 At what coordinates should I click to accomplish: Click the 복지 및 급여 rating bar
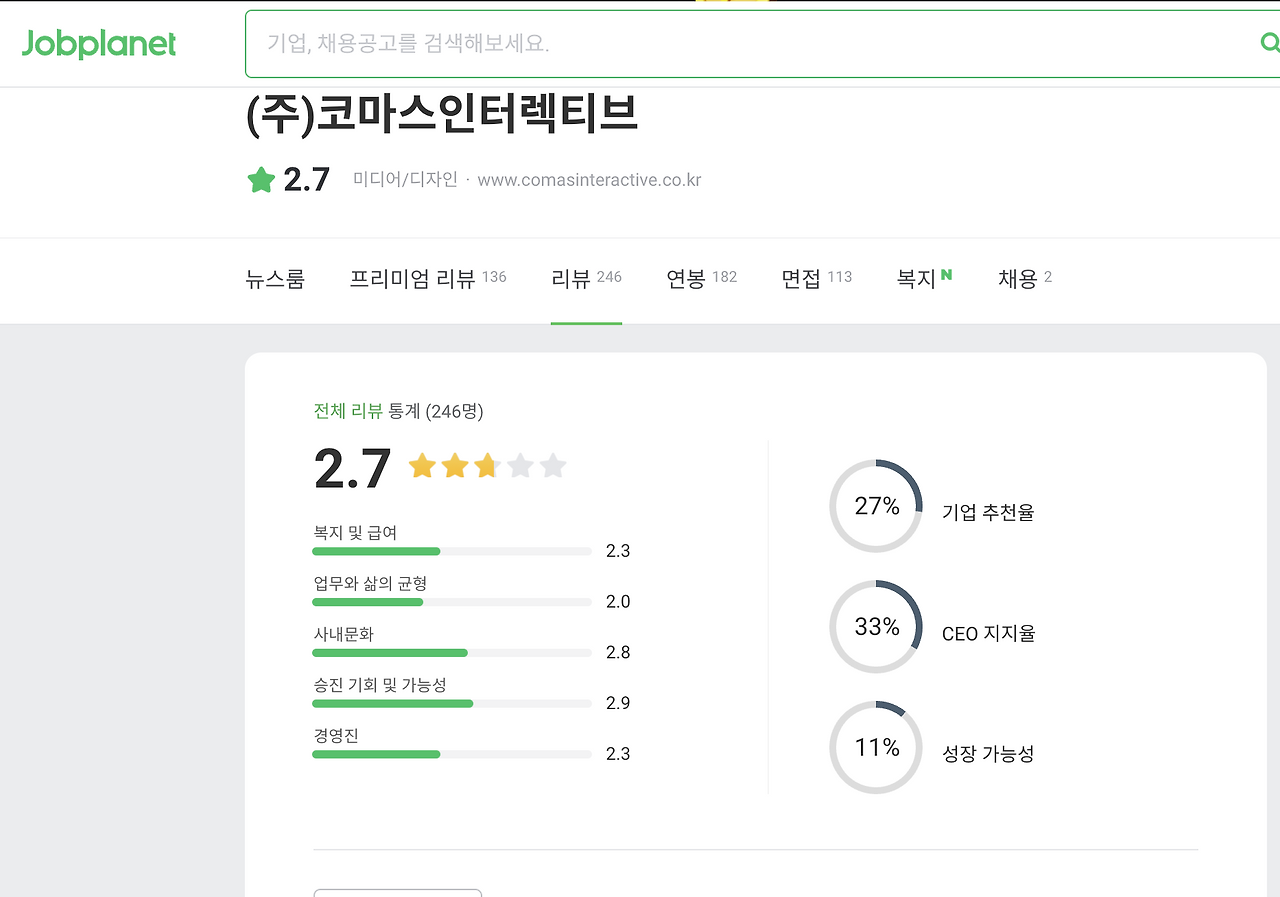tap(452, 551)
